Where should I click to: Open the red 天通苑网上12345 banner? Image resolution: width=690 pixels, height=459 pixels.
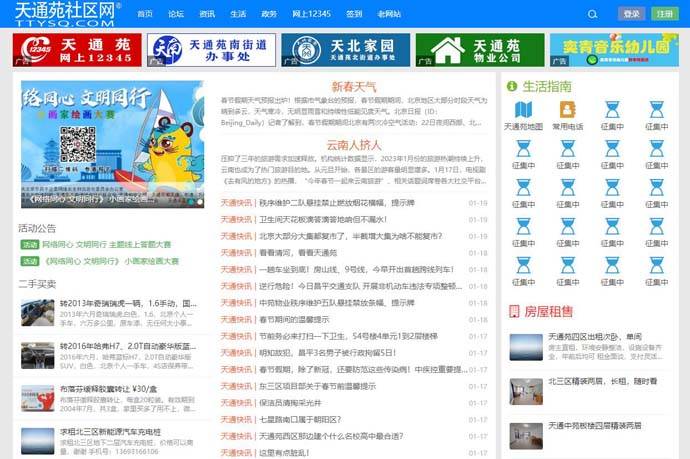point(77,50)
